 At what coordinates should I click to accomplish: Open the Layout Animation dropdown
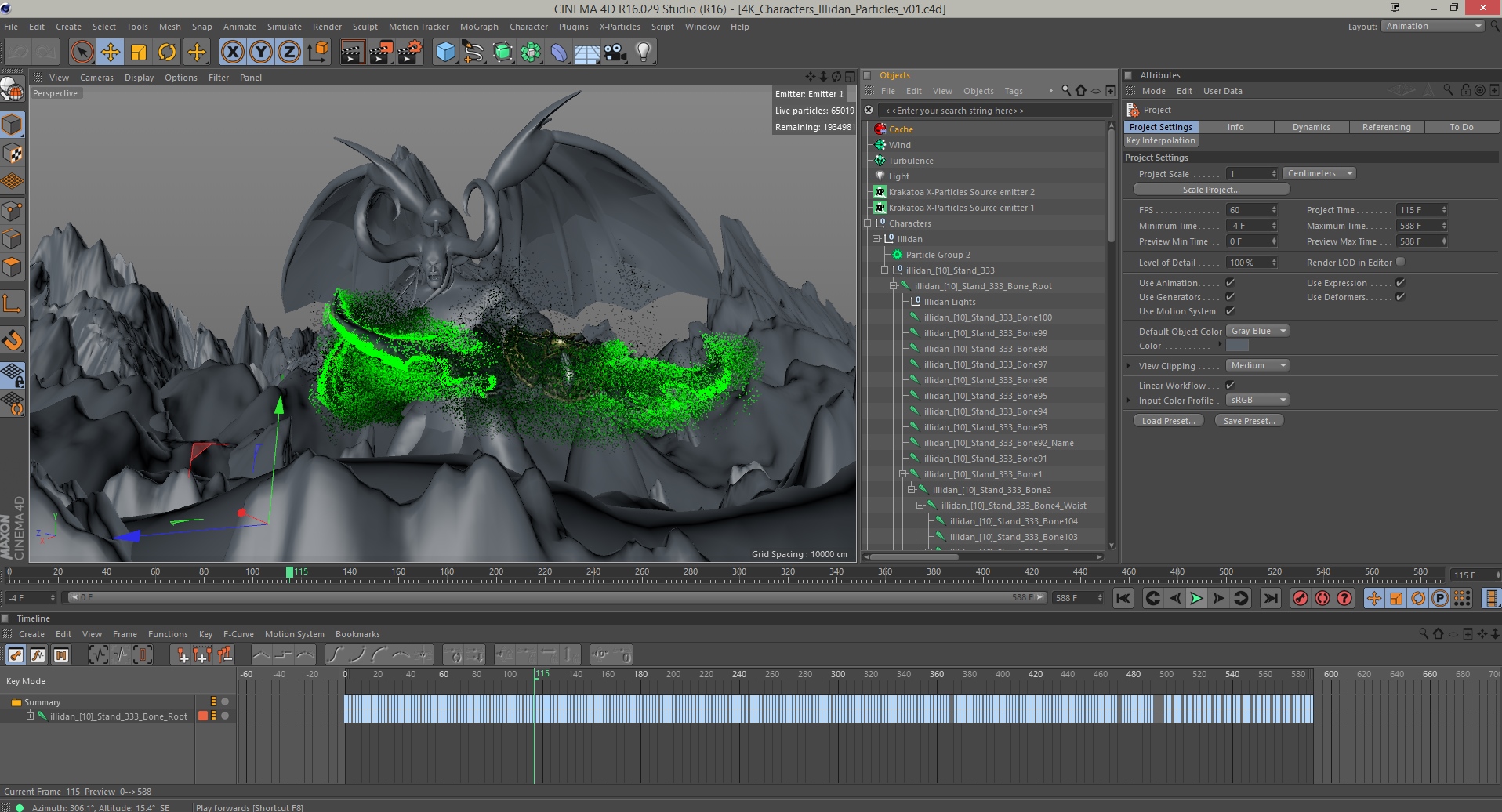coord(1433,26)
